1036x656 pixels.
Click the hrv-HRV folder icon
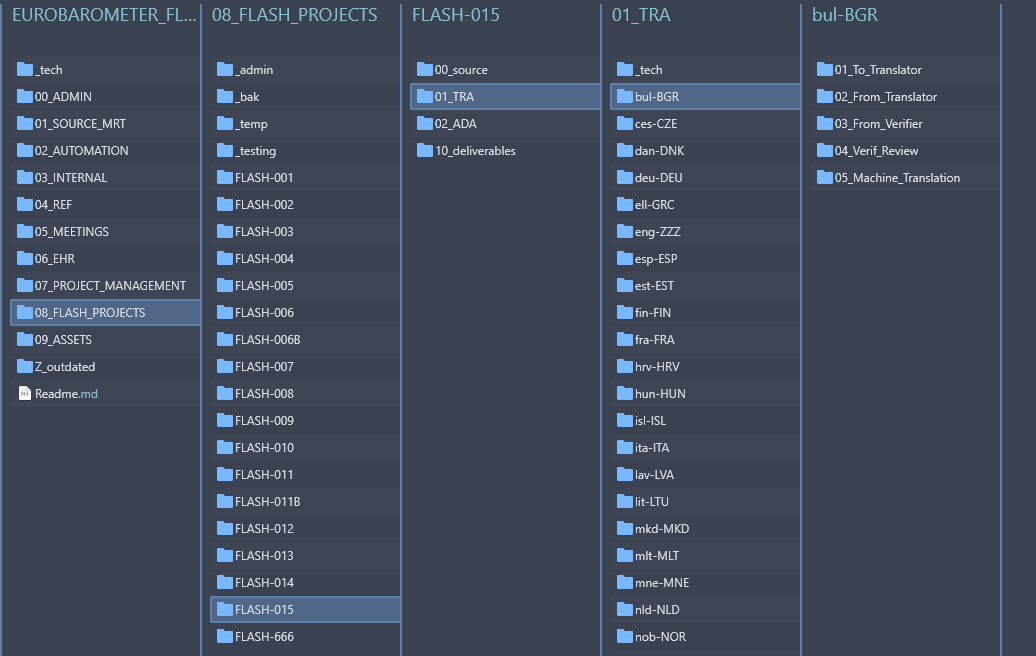tap(624, 366)
